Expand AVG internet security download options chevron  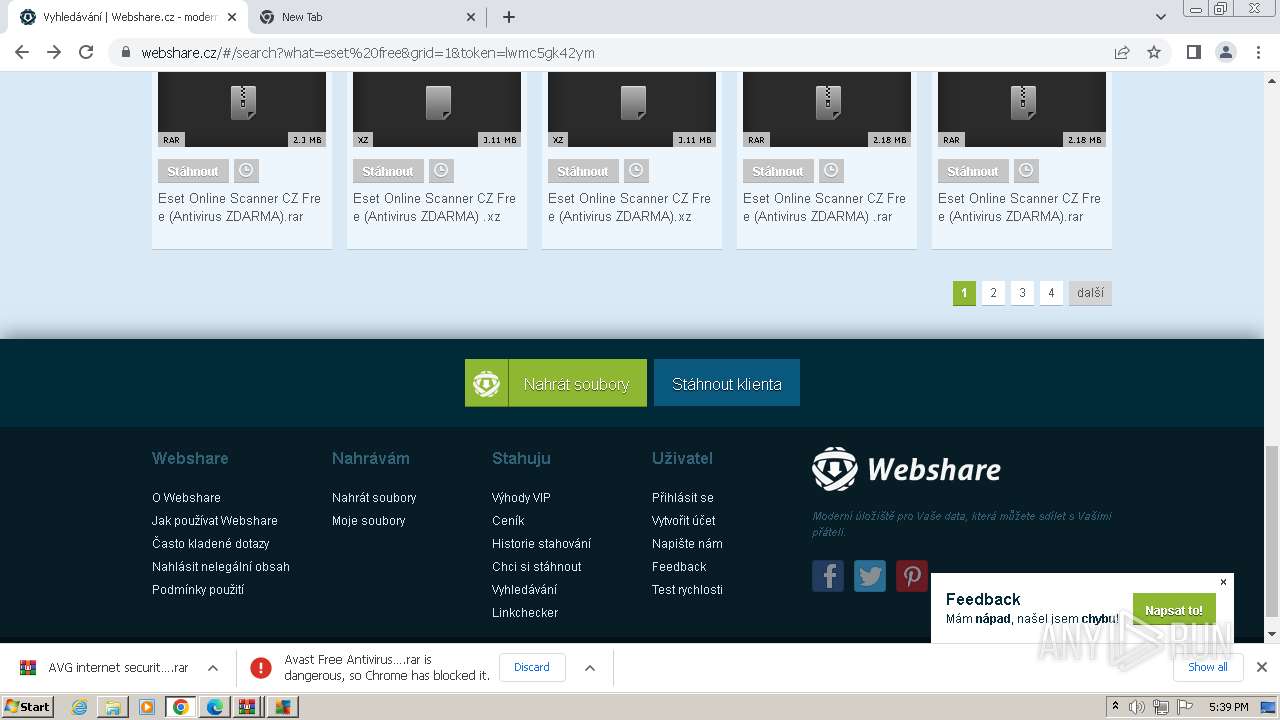(213, 668)
